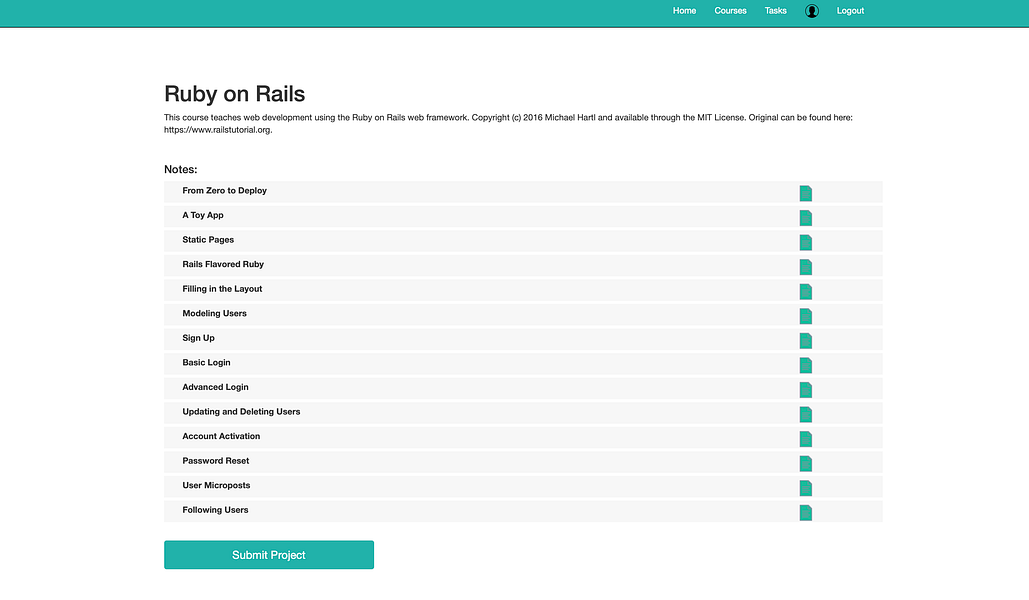
Task: Open the document icon for Account Activation
Action: [806, 439]
